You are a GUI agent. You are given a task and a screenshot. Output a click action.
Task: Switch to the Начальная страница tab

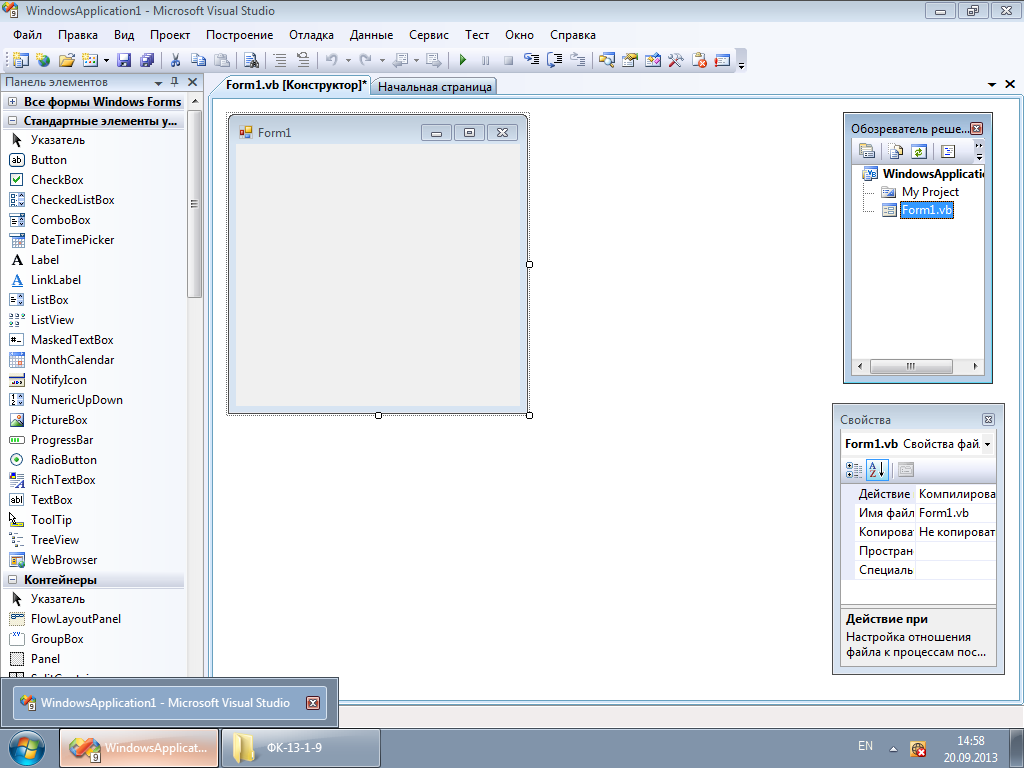[x=434, y=86]
